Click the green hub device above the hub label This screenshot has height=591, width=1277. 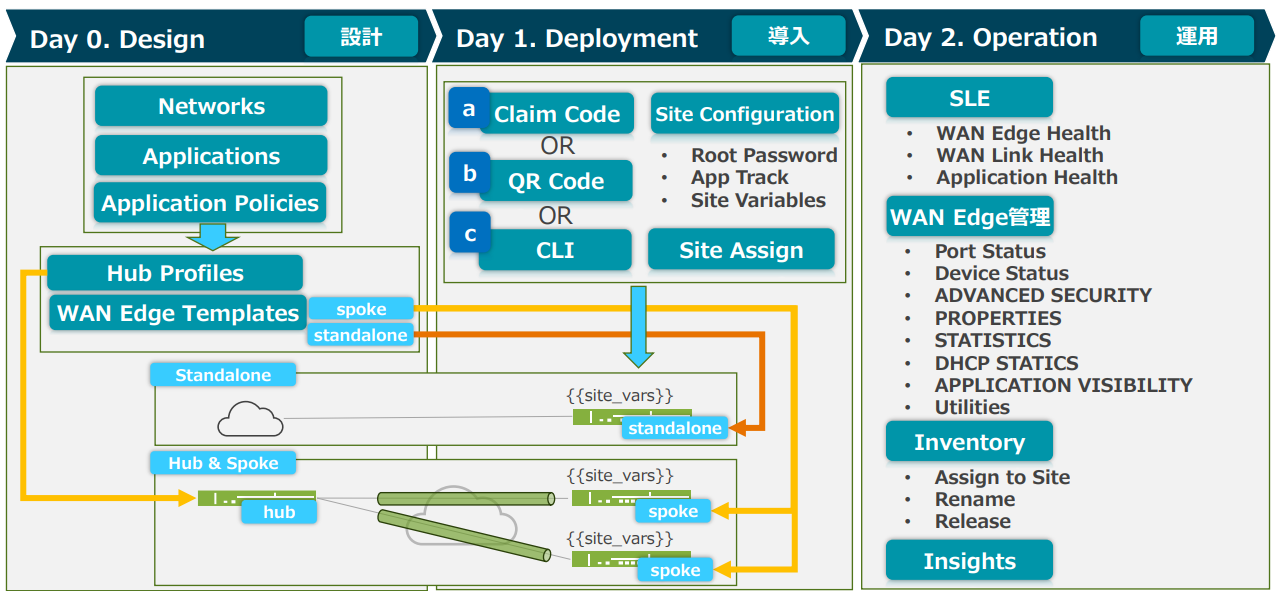(x=256, y=497)
